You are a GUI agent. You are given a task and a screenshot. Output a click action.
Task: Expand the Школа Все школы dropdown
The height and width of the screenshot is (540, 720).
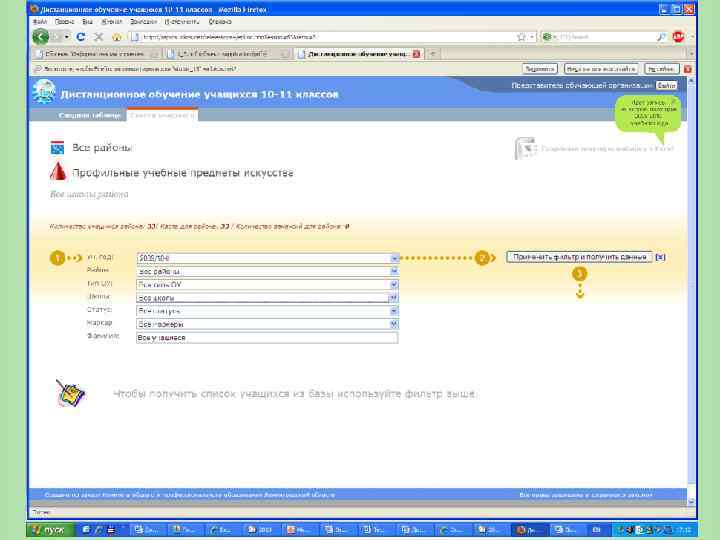(393, 298)
